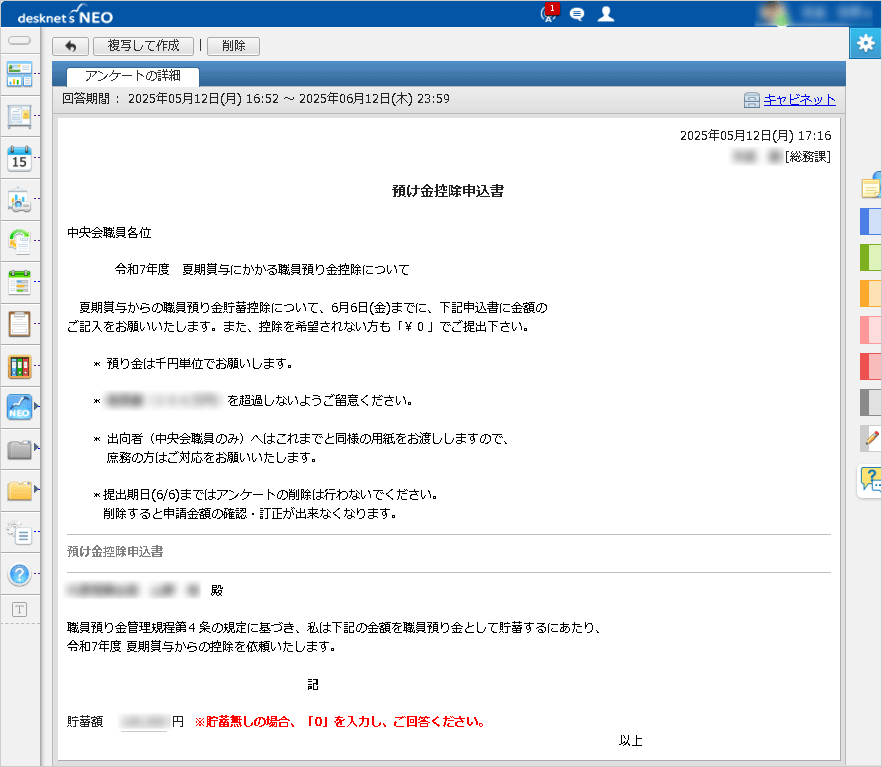Click the notification bell with red badge

tap(548, 13)
